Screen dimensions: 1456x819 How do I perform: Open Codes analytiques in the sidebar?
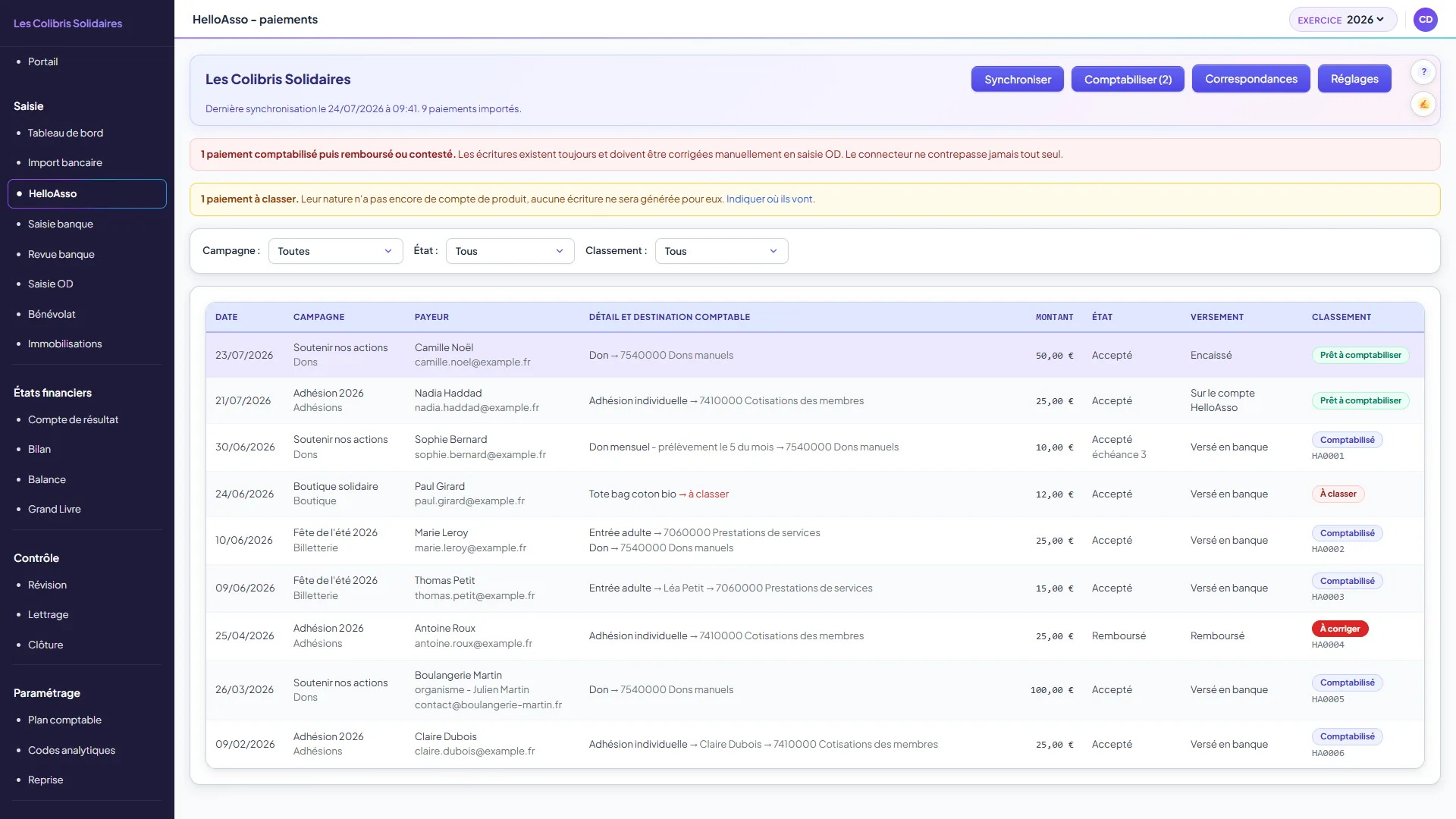(71, 750)
